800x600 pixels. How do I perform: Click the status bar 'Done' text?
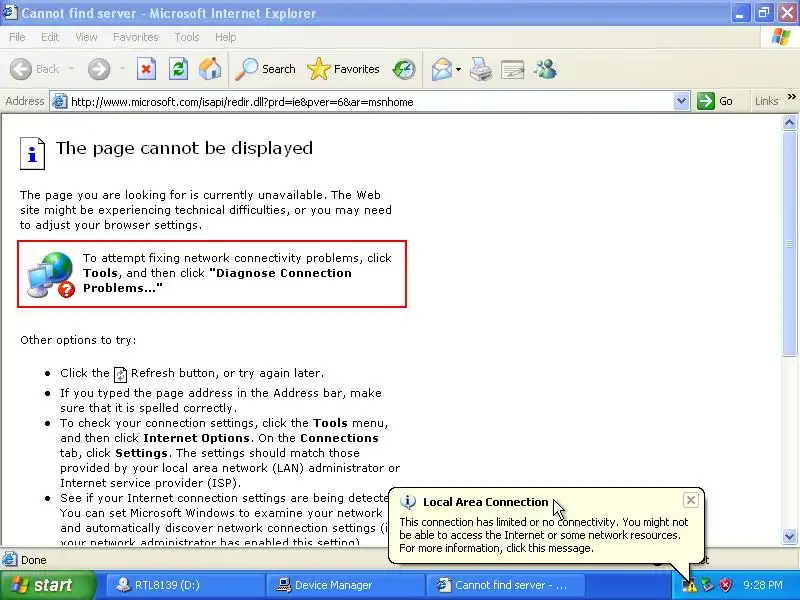34,560
